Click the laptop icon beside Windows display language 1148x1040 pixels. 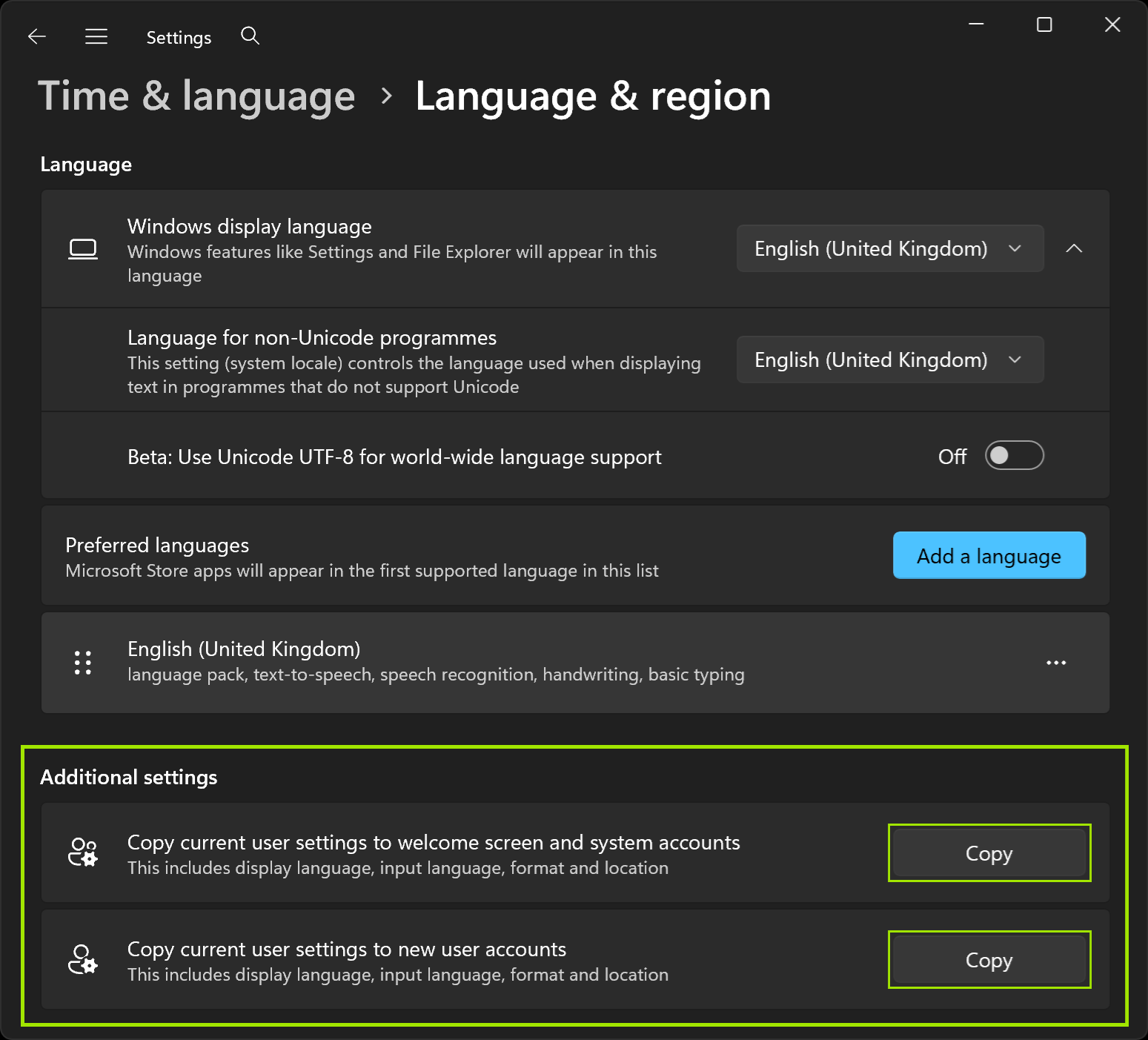tap(83, 249)
